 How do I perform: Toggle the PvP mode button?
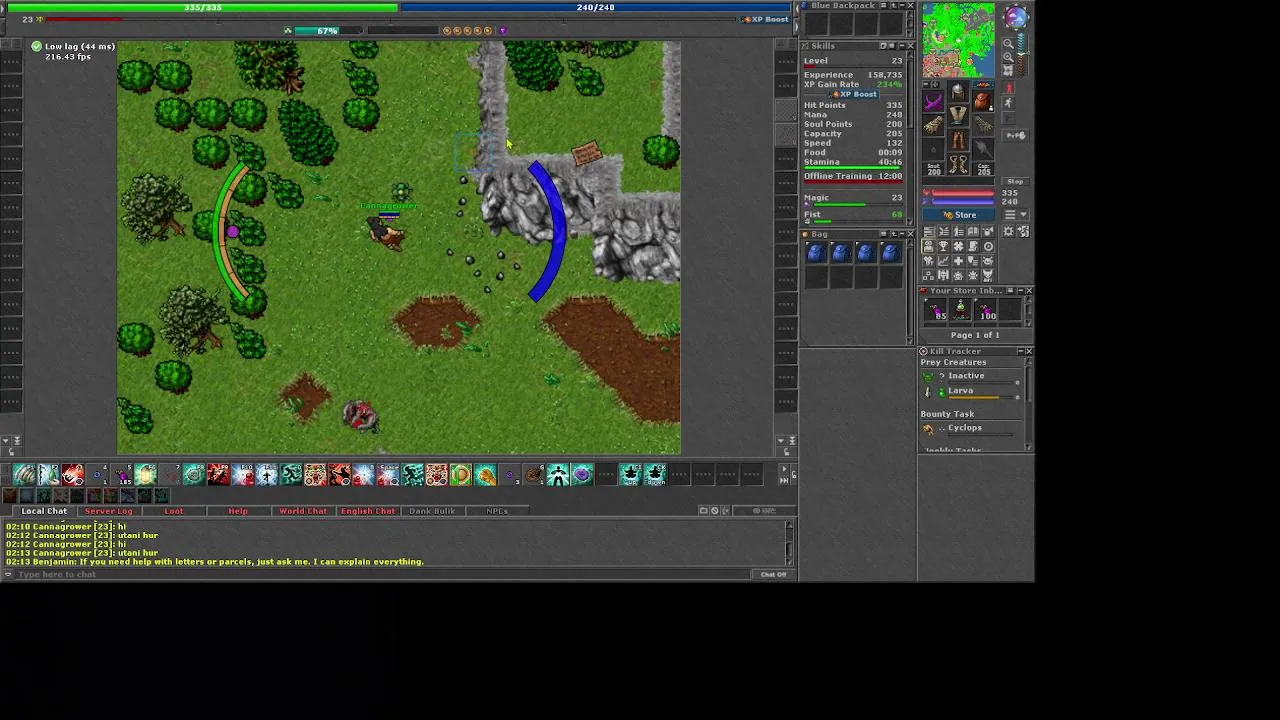[1015, 135]
